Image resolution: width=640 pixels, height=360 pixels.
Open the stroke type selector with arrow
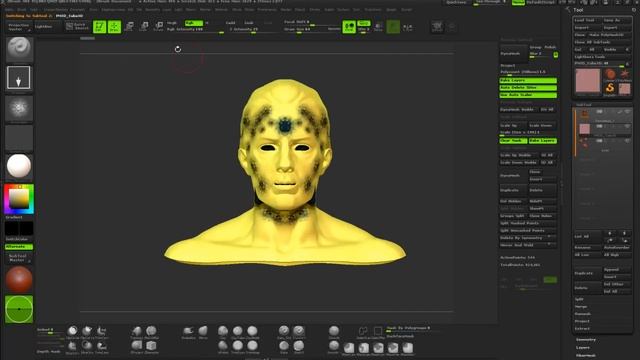[19, 78]
